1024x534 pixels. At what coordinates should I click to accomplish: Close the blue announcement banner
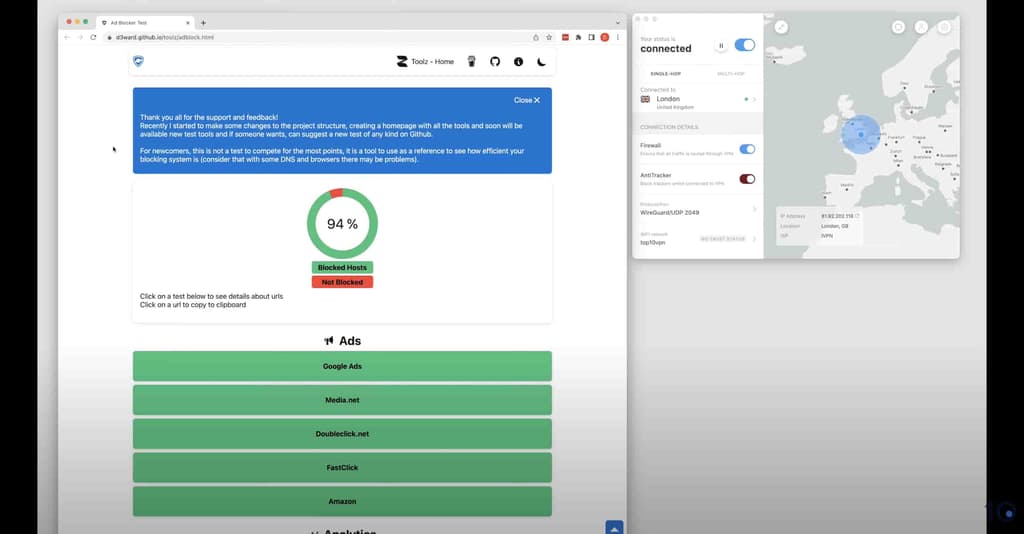pyautogui.click(x=527, y=100)
